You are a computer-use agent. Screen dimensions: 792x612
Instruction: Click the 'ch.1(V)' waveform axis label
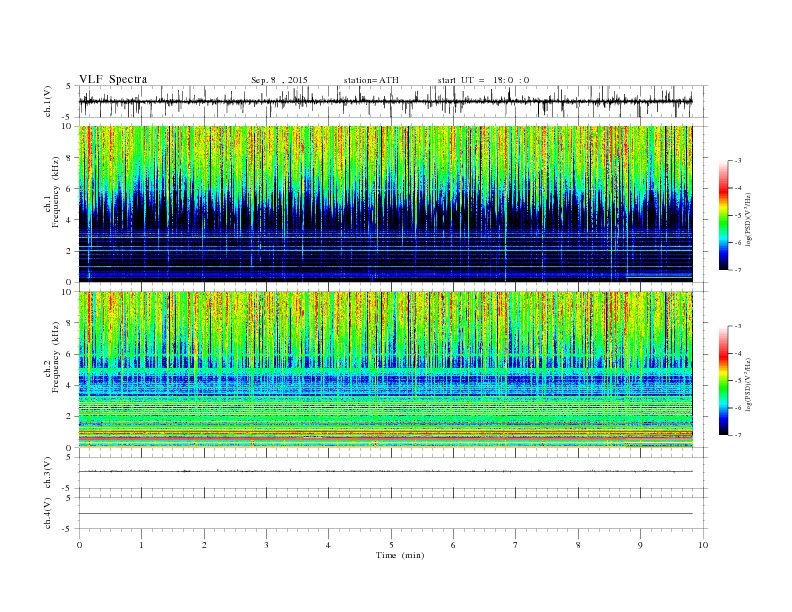[47, 101]
